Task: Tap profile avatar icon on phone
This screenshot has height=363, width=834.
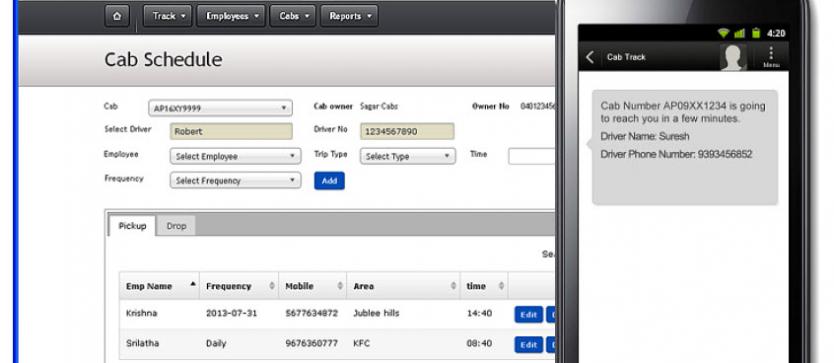Action: pos(733,57)
